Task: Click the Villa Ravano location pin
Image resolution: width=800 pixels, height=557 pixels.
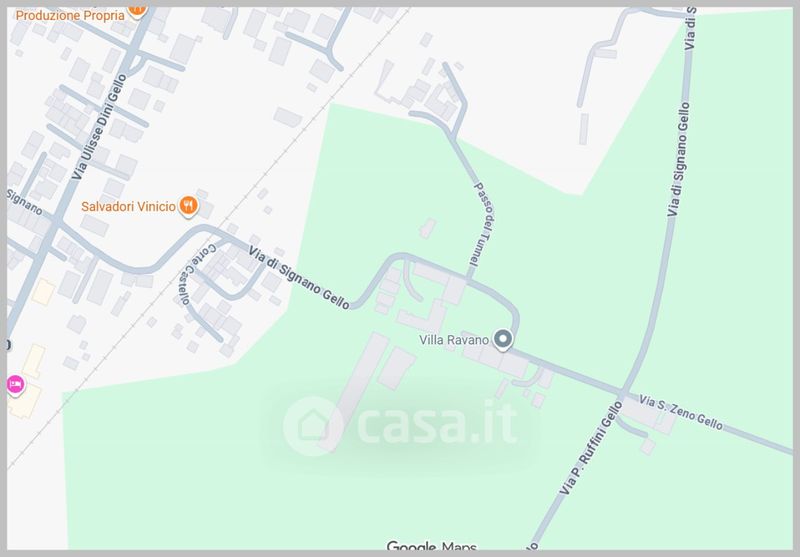Action: coord(503,340)
